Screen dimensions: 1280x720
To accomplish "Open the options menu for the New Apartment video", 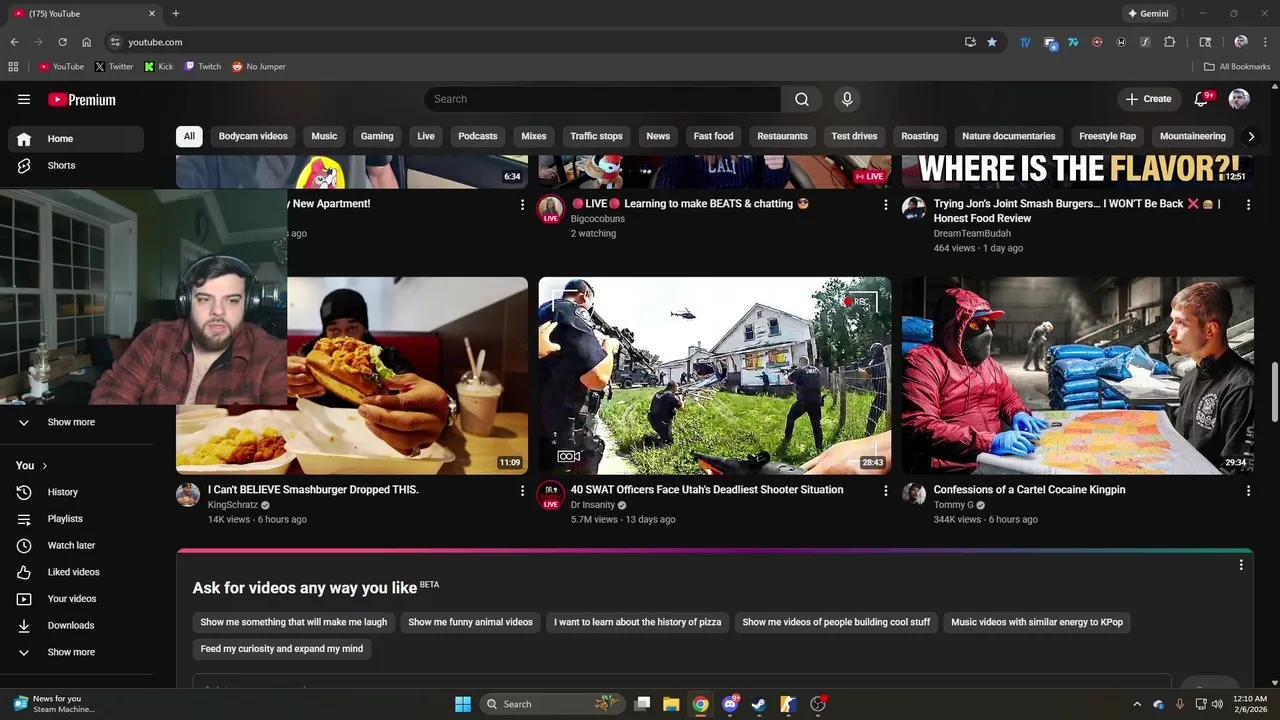I will pos(522,205).
